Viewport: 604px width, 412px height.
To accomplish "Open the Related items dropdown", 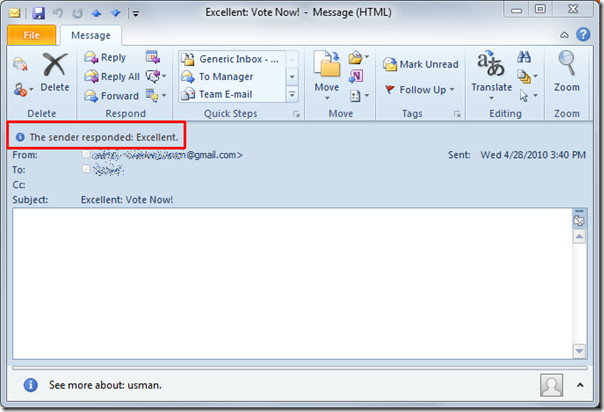I will [x=527, y=76].
